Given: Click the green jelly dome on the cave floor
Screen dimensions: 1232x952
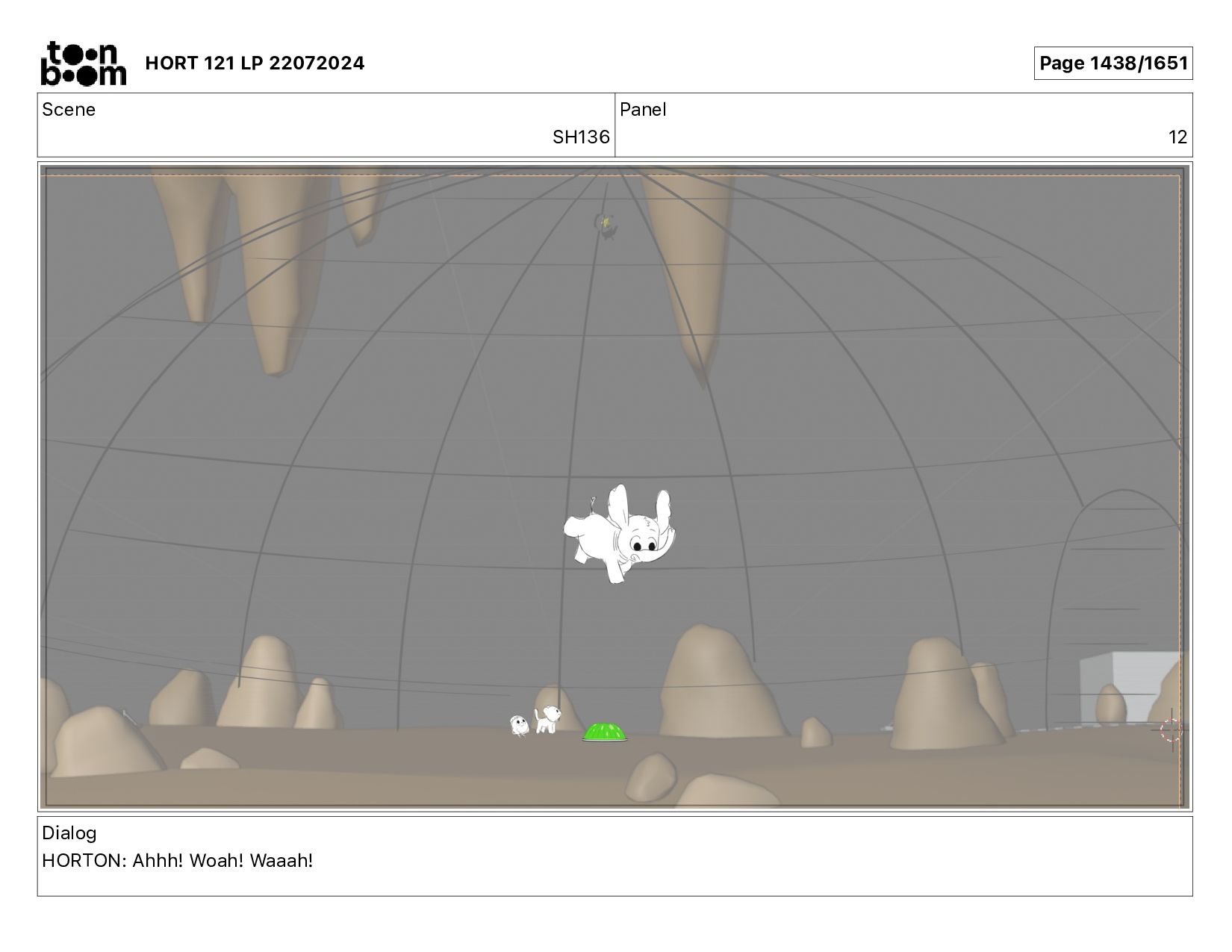Looking at the screenshot, I should point(605,732).
